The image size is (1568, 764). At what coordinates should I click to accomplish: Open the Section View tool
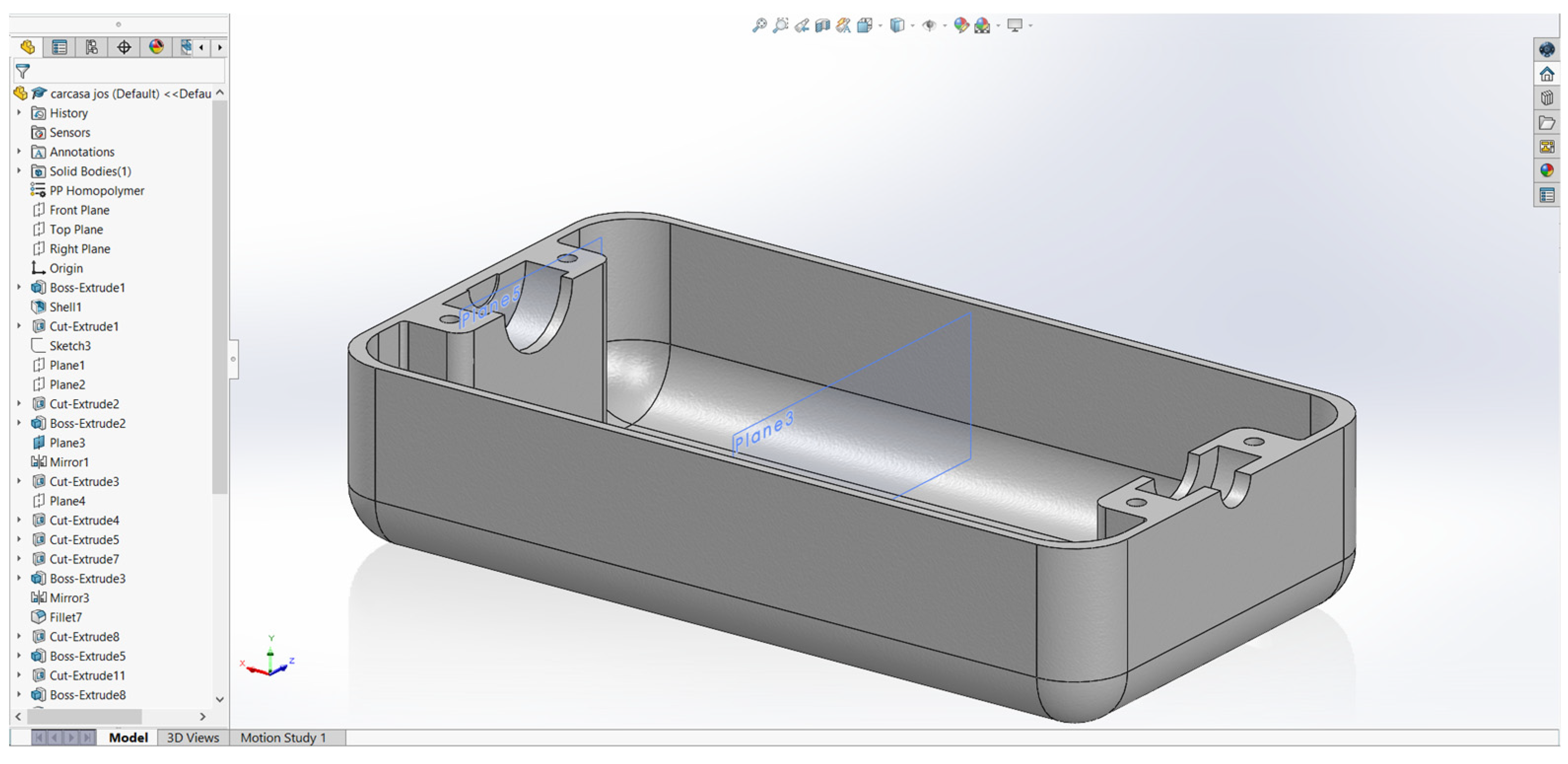(822, 26)
